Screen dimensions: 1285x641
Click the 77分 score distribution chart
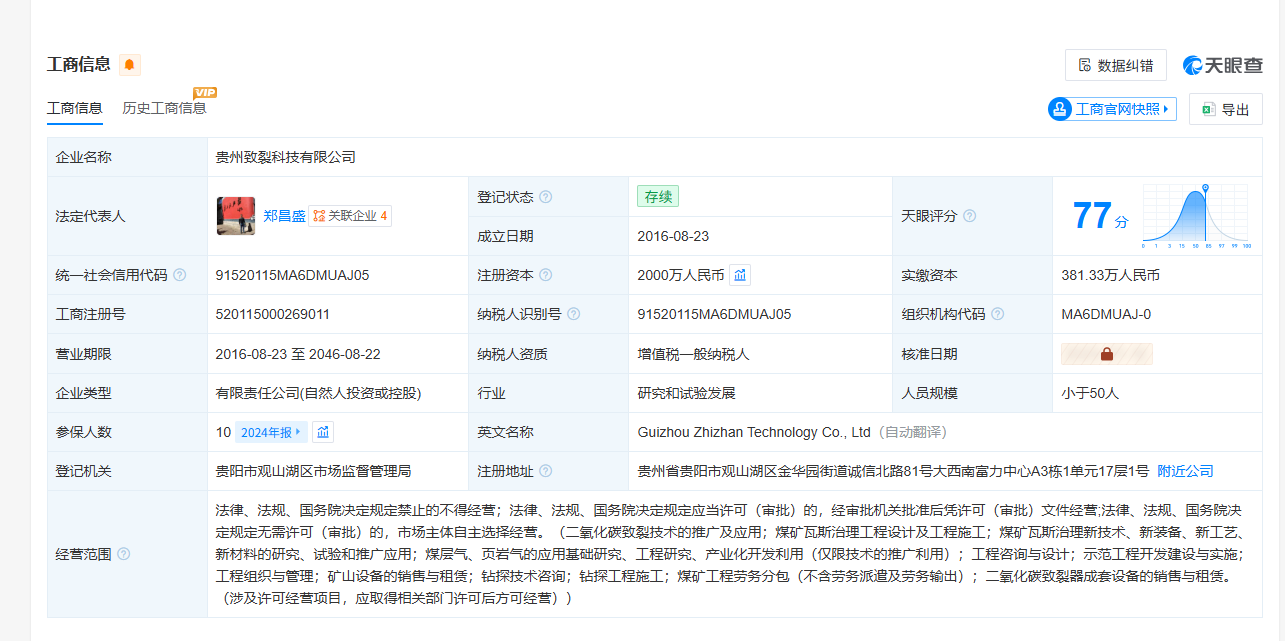coord(1195,216)
